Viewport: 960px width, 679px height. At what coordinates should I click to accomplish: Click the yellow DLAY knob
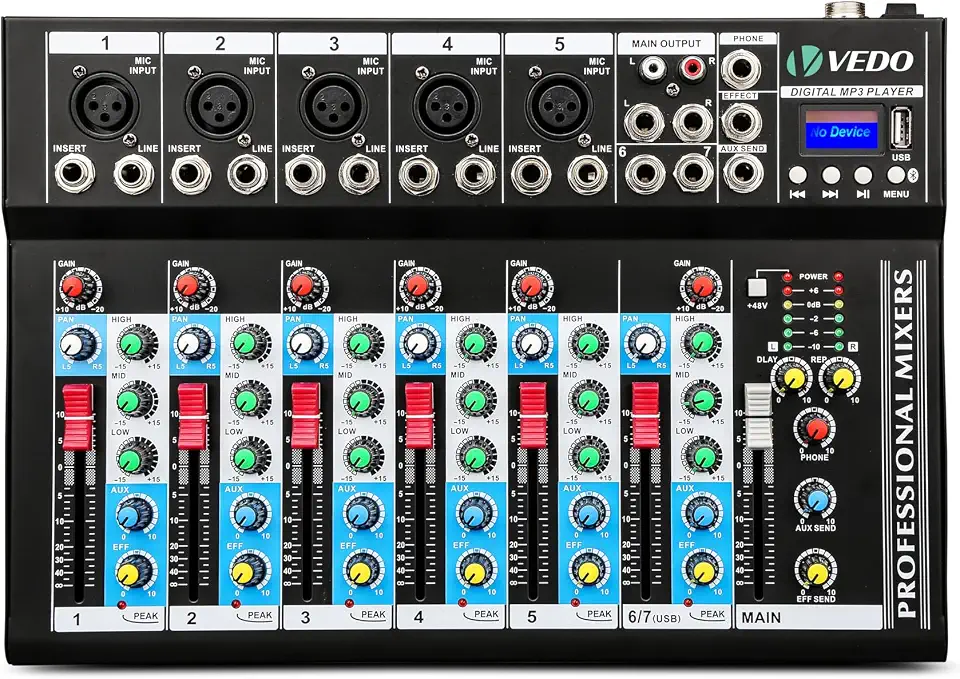tap(793, 379)
